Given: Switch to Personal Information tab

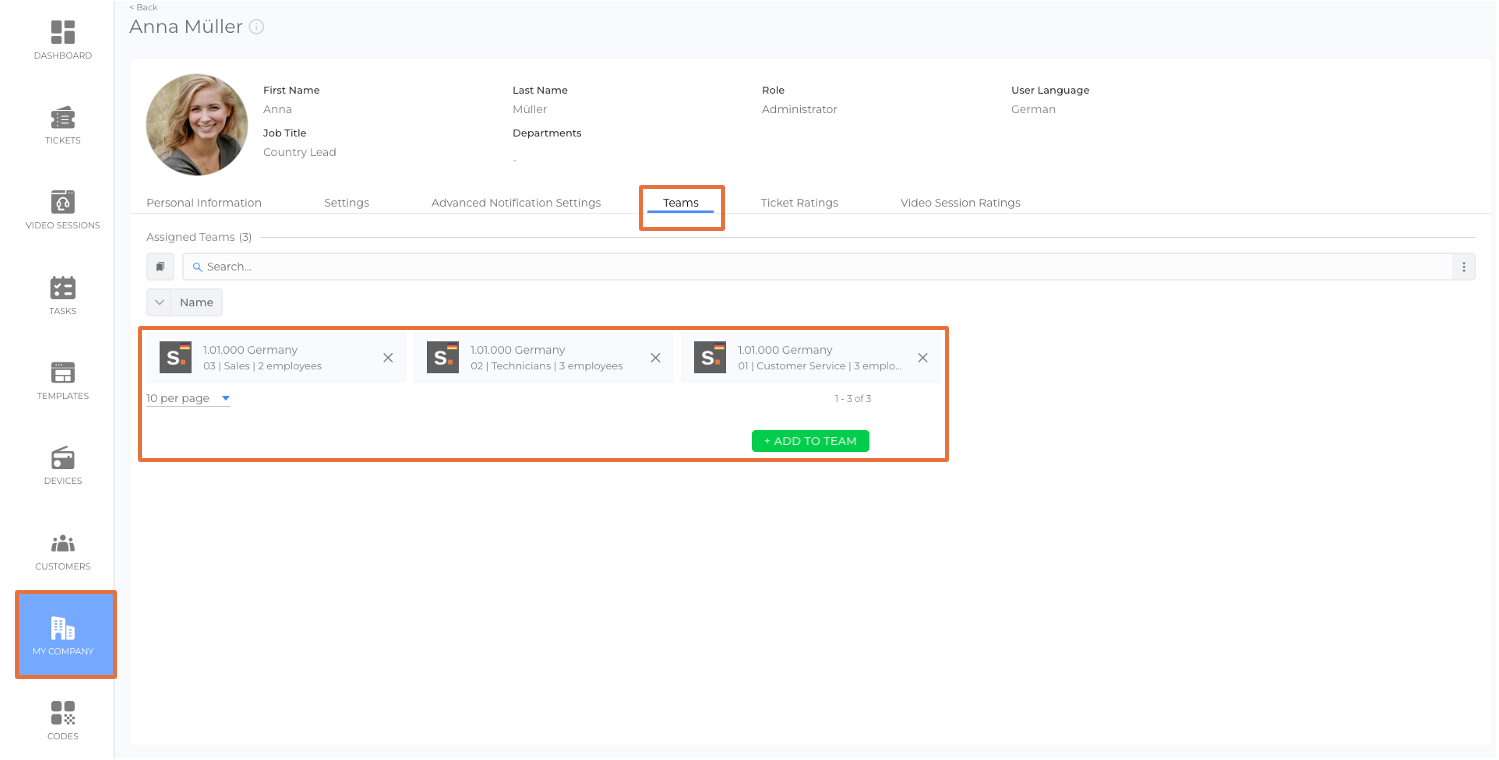Looking at the screenshot, I should tap(204, 203).
